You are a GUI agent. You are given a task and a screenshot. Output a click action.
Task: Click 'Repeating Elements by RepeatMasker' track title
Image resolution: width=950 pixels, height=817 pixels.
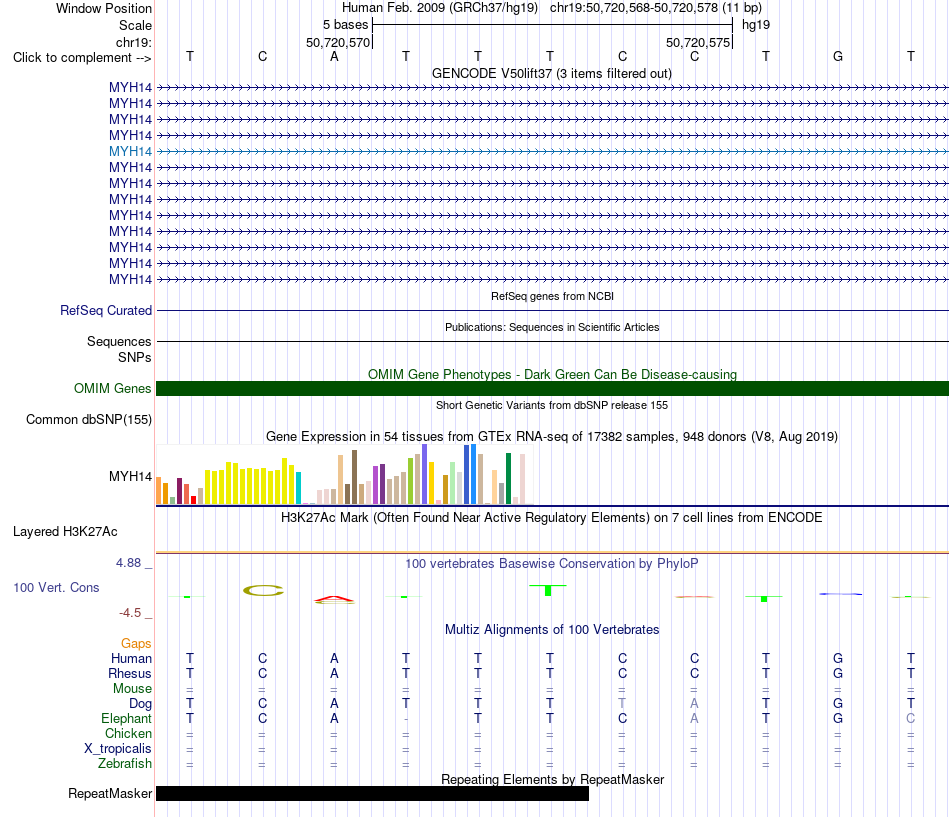coord(552,779)
